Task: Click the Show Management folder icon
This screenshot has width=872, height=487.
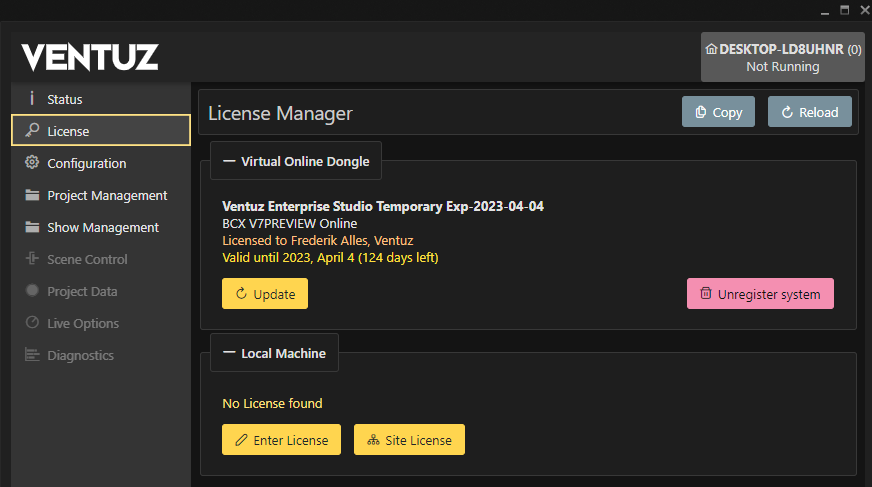Action: coord(32,227)
